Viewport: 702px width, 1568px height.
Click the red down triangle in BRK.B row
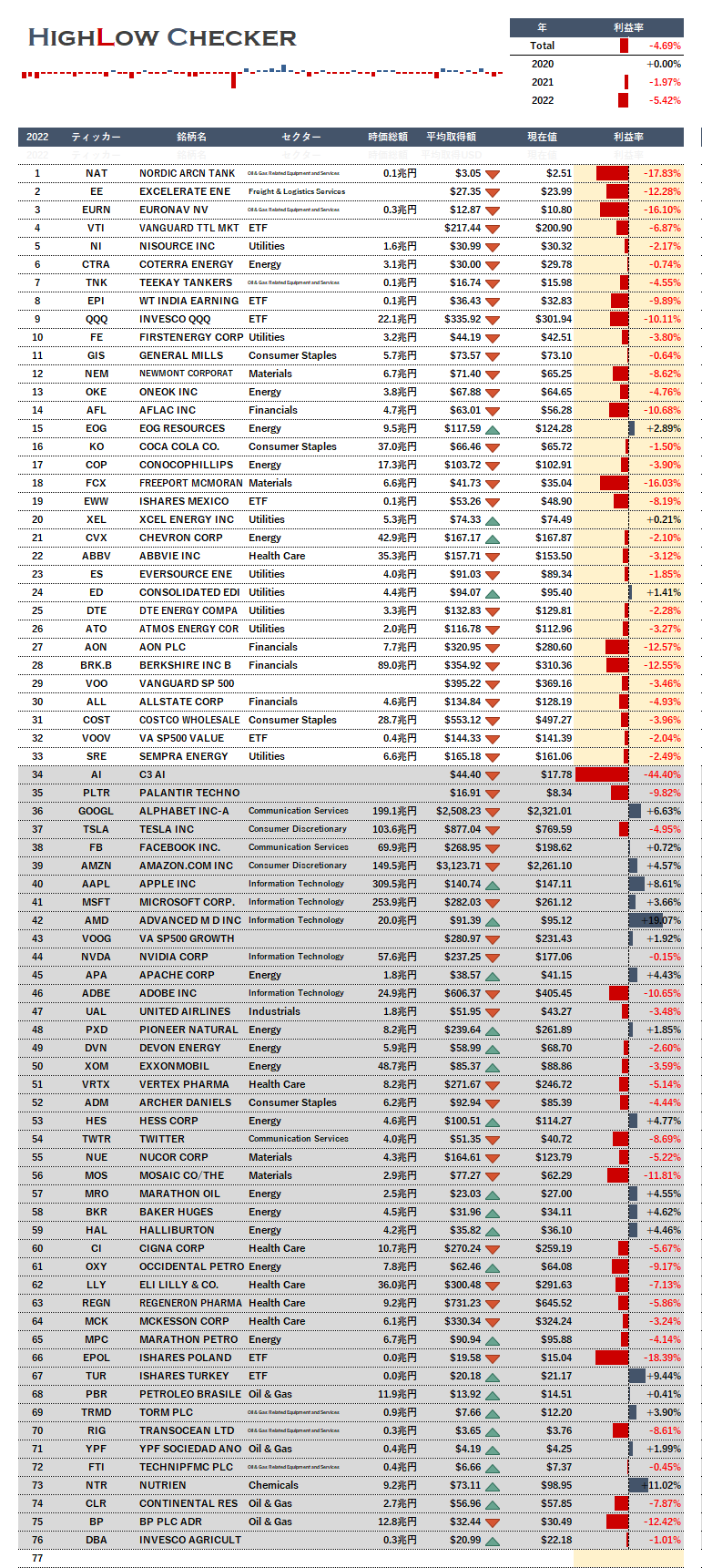pyautogui.click(x=493, y=666)
